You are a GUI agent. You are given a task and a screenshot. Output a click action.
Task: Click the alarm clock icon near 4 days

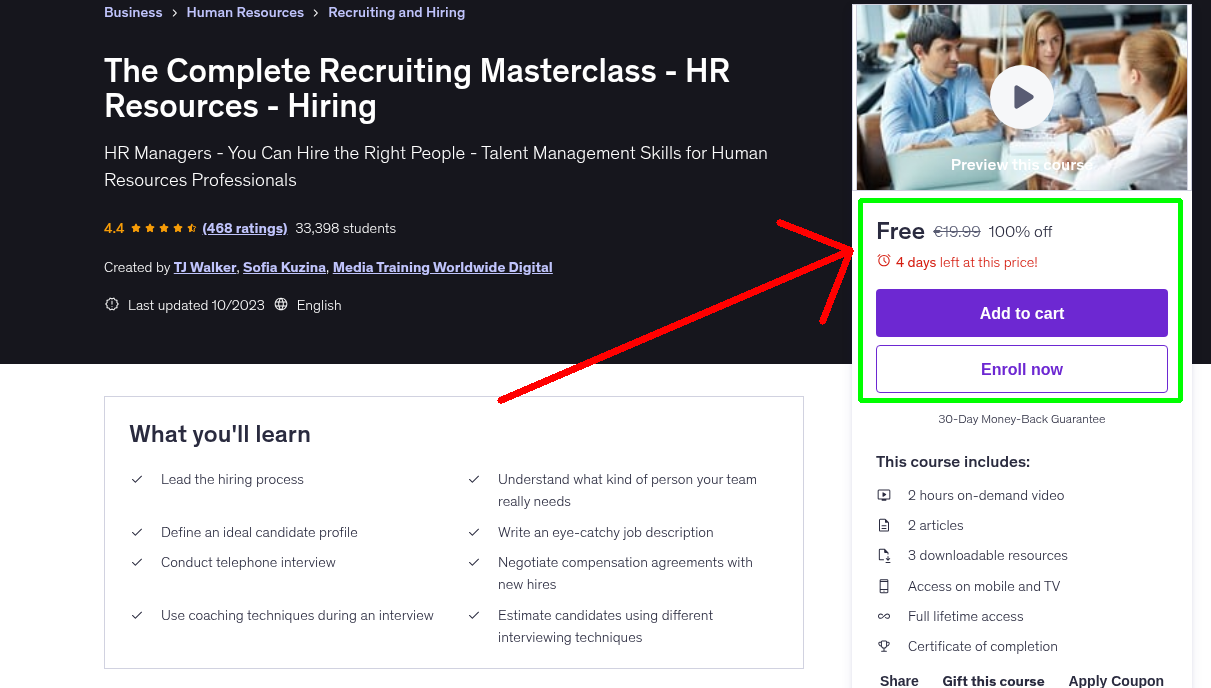coord(883,261)
